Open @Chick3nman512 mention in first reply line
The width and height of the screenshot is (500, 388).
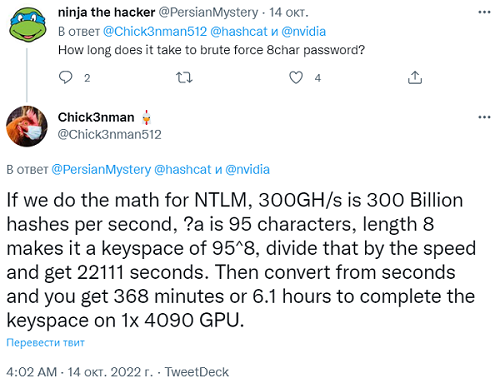click(x=155, y=32)
